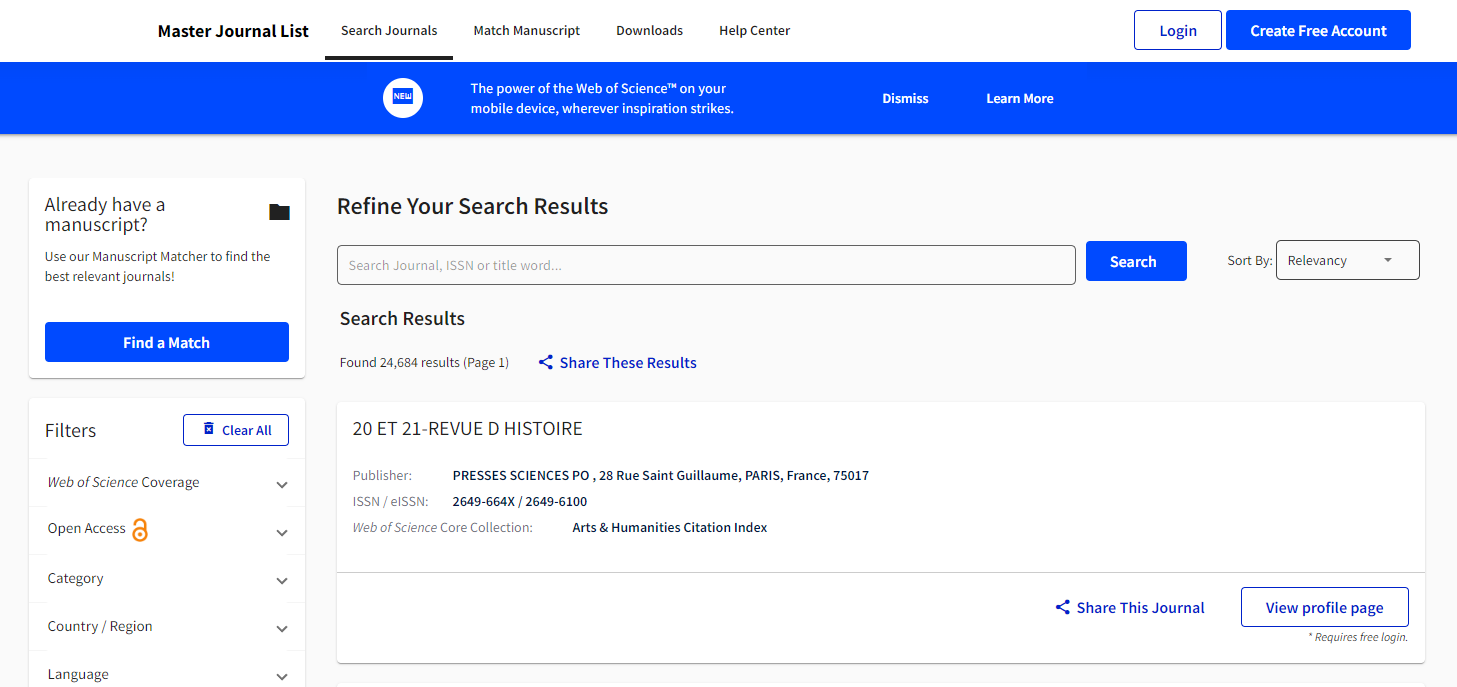Click the View profile page button

pyautogui.click(x=1325, y=607)
